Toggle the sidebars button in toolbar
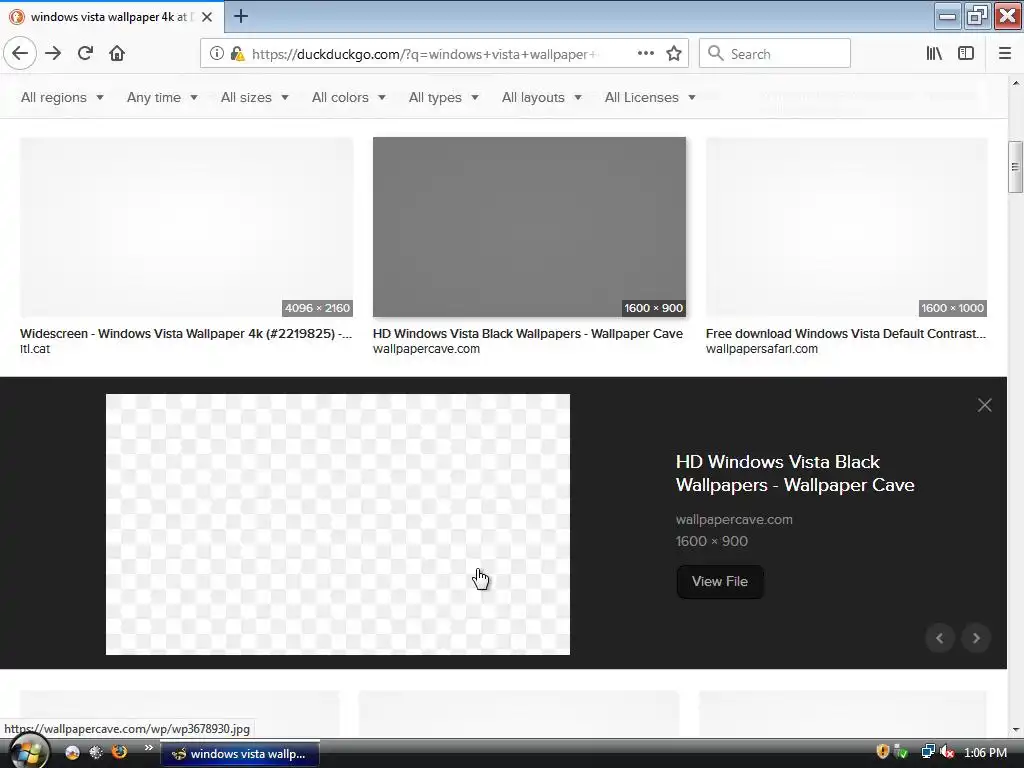The width and height of the screenshot is (1024, 768). pos(966,54)
